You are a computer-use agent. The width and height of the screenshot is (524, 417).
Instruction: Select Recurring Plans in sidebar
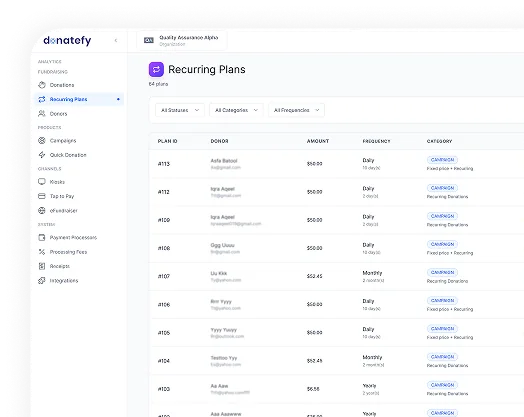(79, 99)
